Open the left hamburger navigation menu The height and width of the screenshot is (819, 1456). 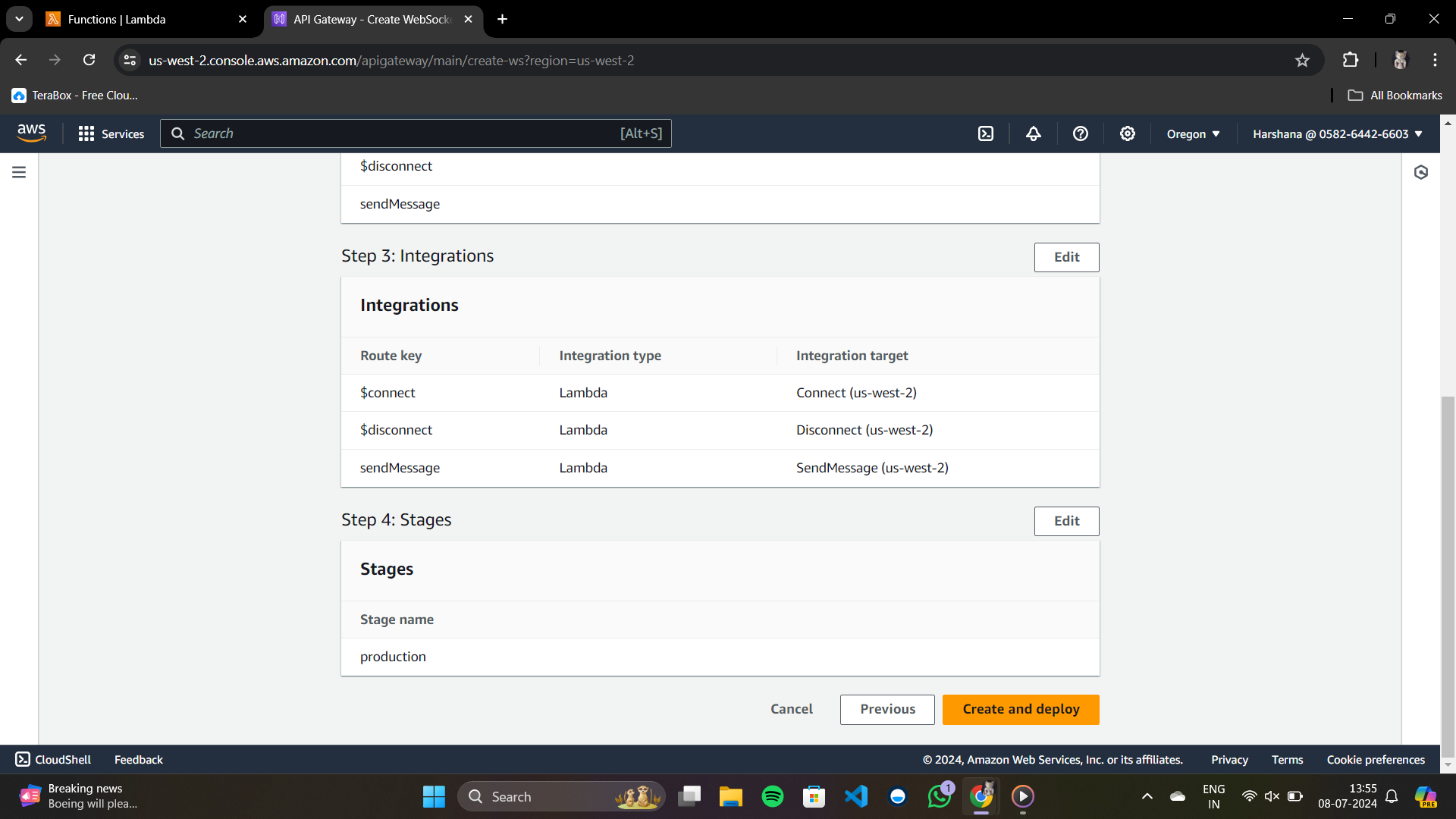[19, 172]
